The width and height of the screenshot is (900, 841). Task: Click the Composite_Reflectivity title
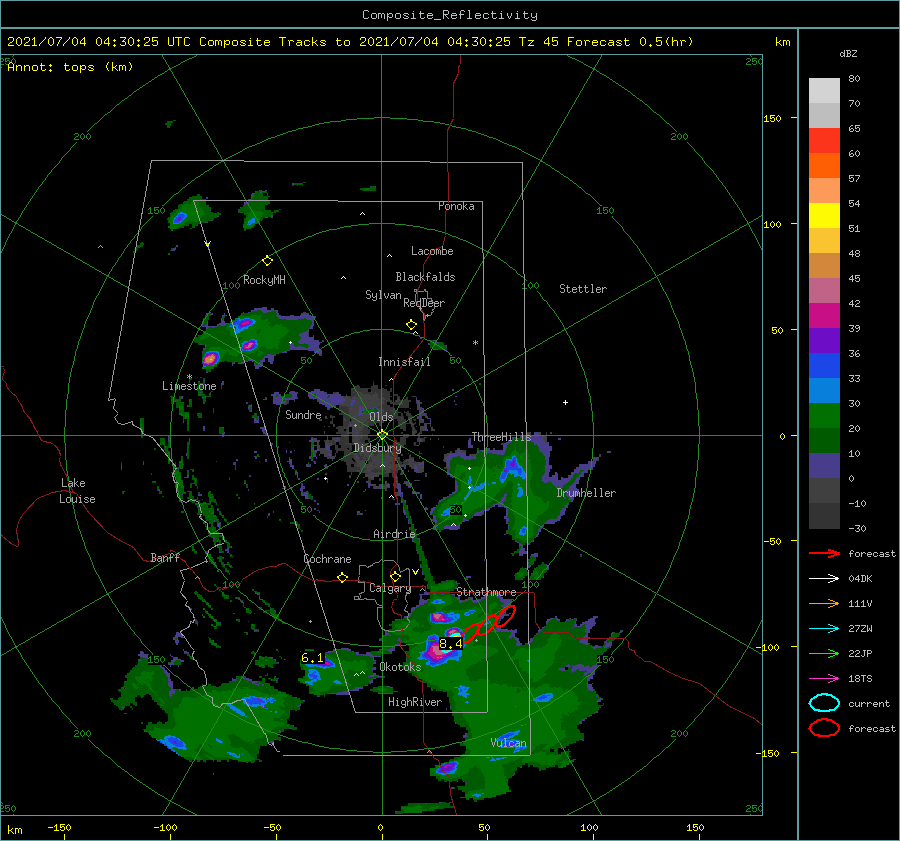point(450,15)
